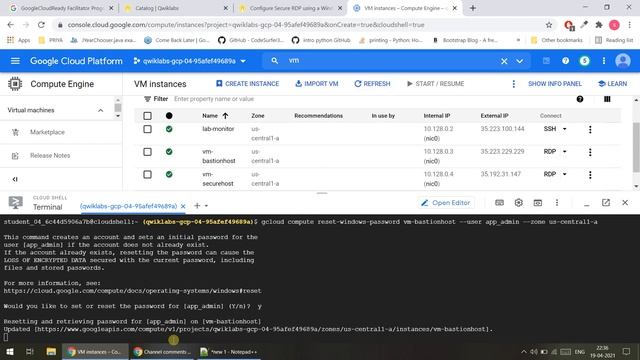This screenshot has width=640, height=360.
Task: Open the more actions menu beside START / RESUME
Action: coord(513,84)
